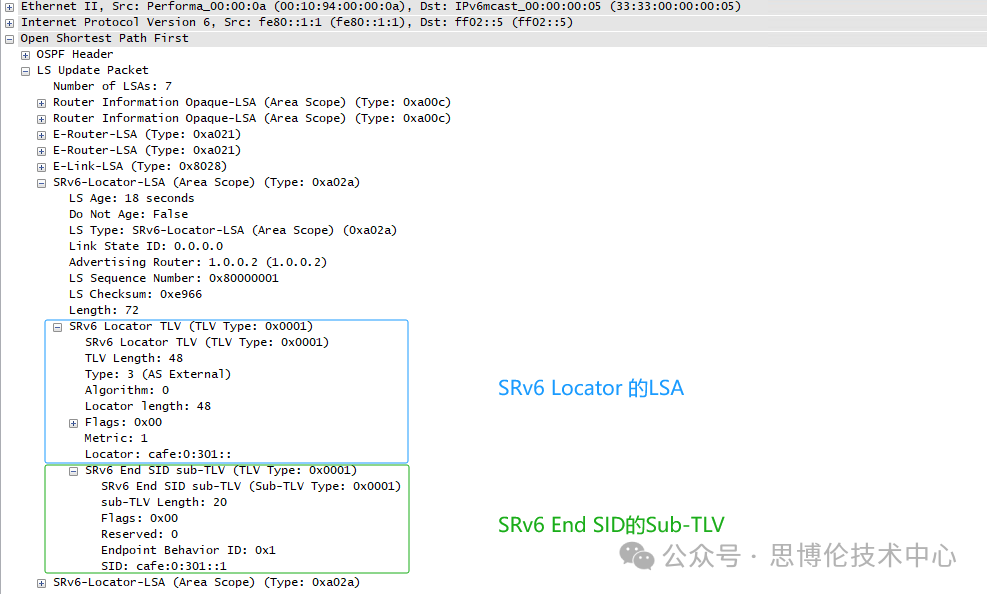Click the Endpoint Behavior ID: 0x1 row
The image size is (987, 594).
(187, 550)
